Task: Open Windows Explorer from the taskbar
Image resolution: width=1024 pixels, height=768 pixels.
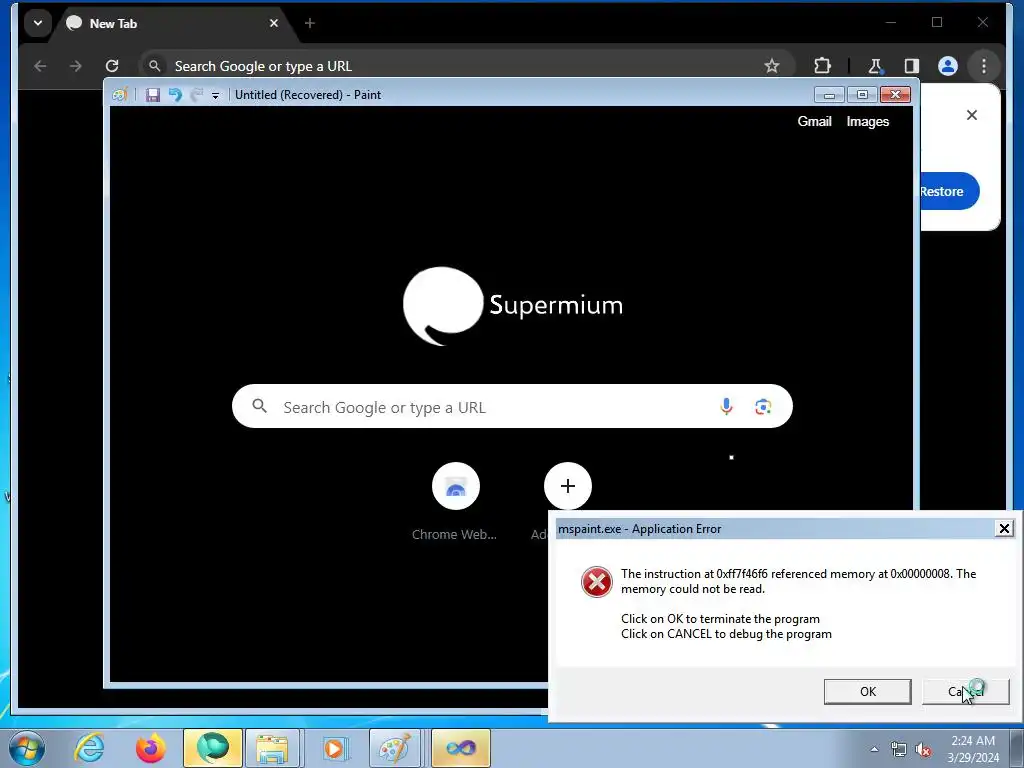Action: 272,748
